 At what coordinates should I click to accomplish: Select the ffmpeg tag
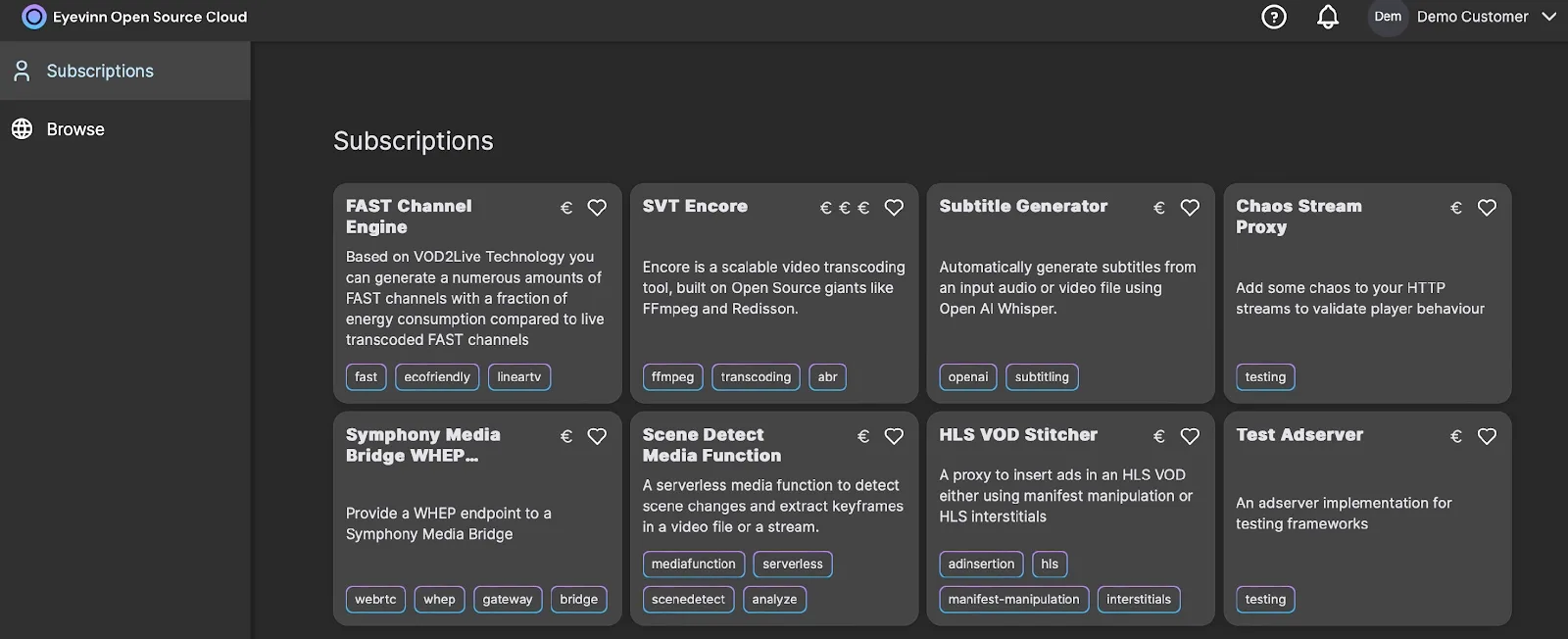click(x=672, y=377)
